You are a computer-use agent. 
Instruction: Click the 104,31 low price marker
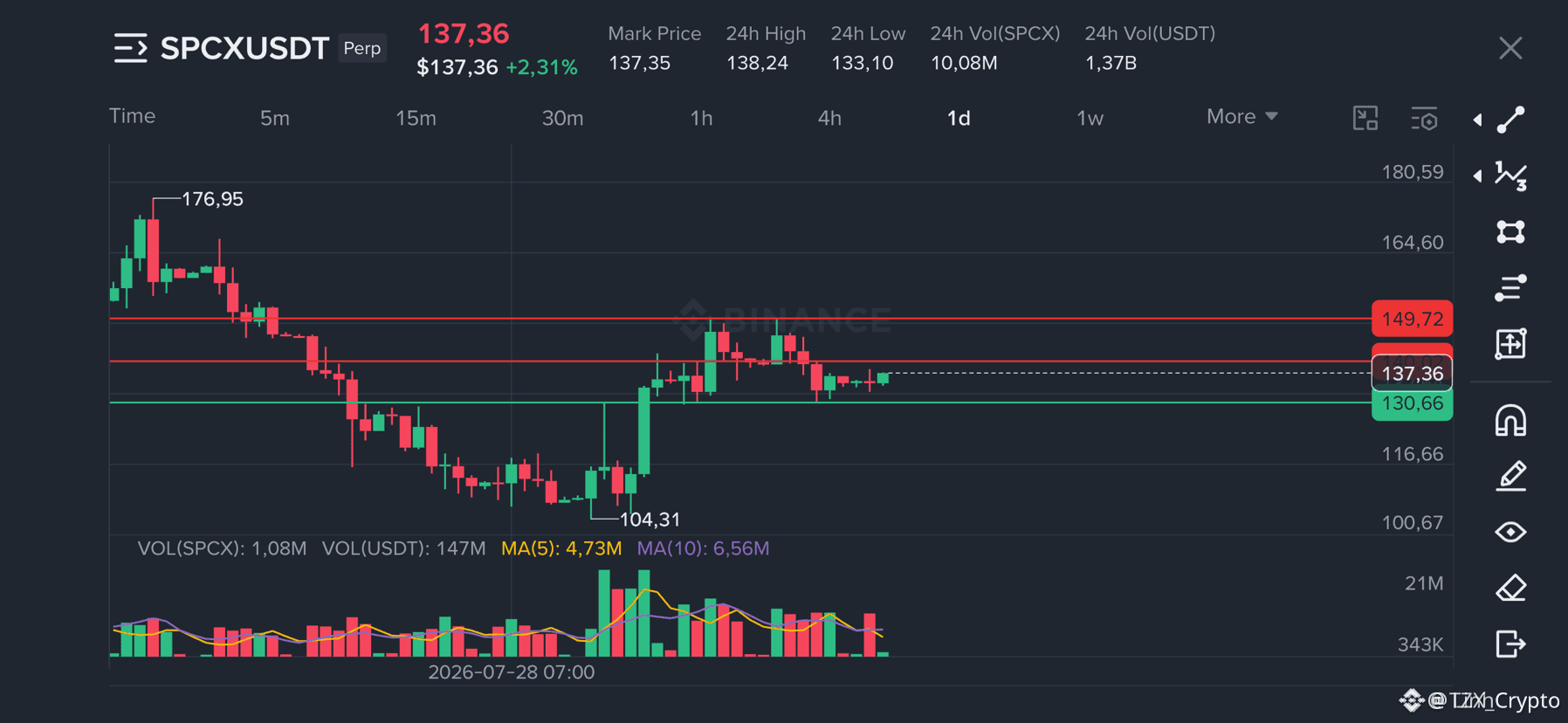tap(650, 520)
